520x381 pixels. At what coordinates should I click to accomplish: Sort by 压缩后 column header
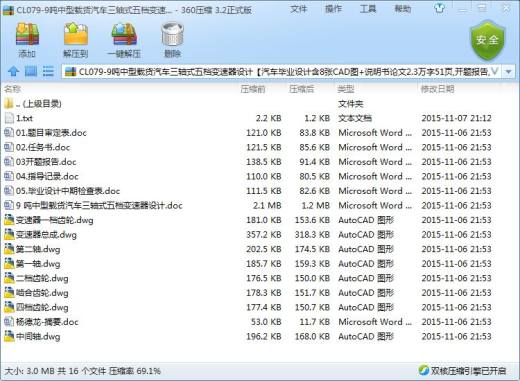coord(302,89)
